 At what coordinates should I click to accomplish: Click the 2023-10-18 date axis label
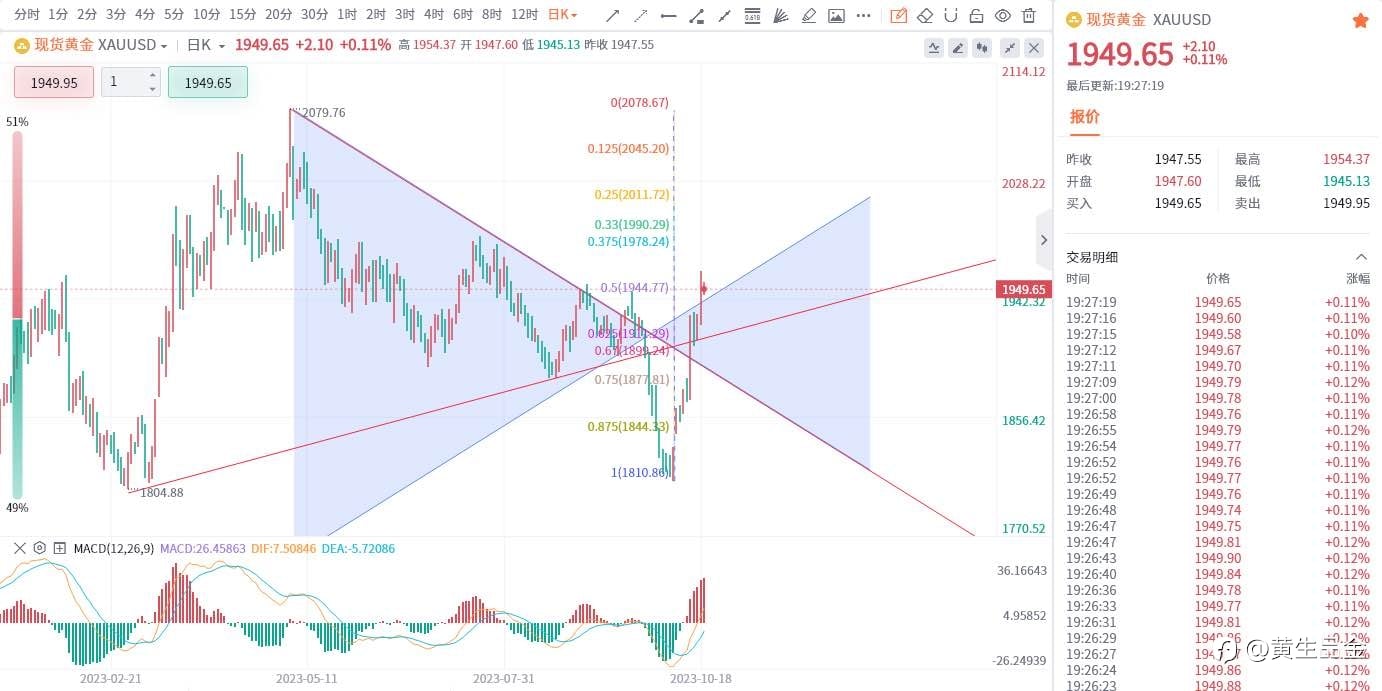tap(700, 678)
